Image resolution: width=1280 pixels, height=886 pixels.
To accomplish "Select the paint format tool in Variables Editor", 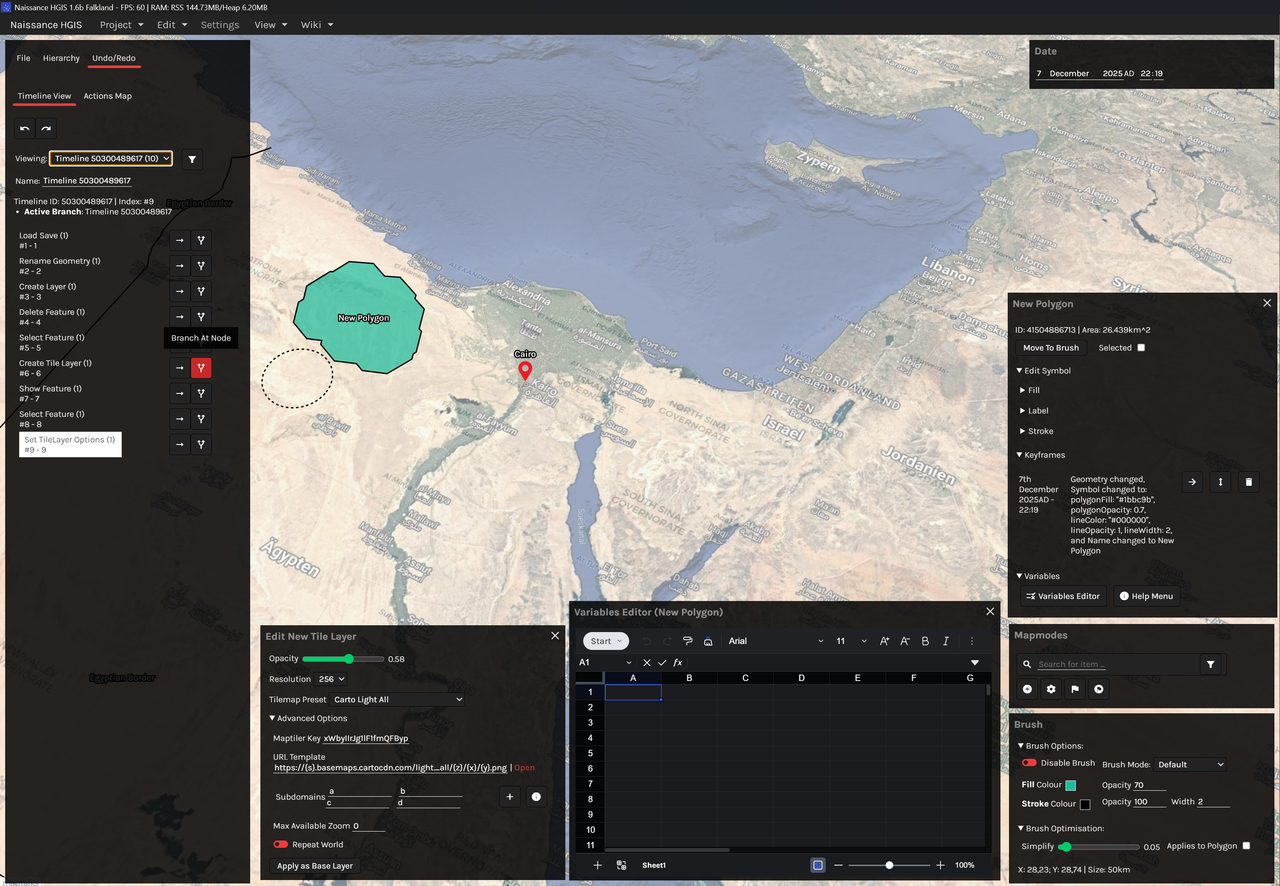I will 687,641.
